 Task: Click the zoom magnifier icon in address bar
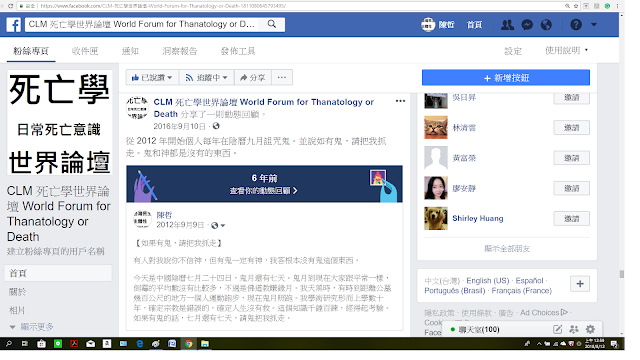(567, 6)
